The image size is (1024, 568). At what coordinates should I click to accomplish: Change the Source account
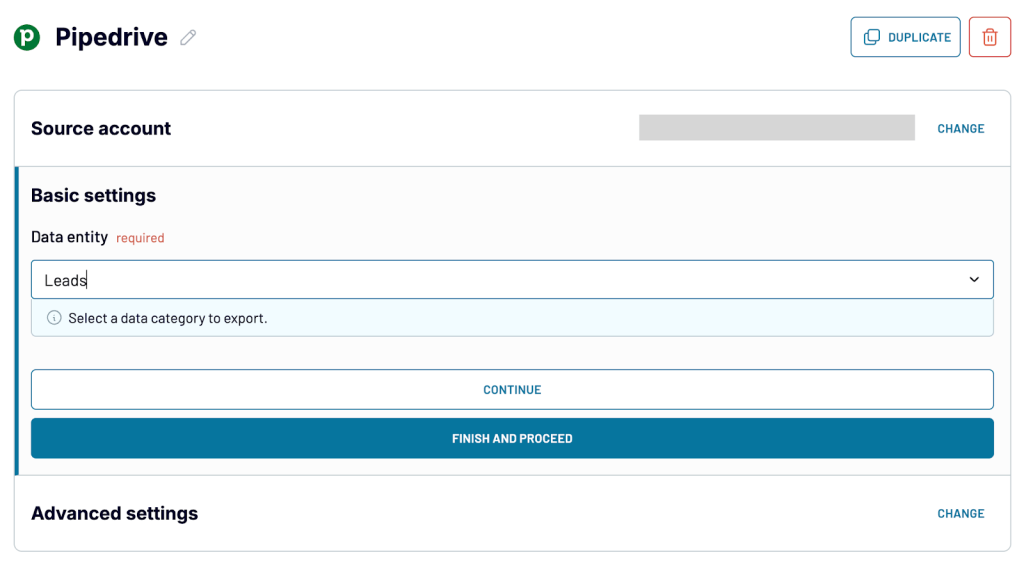(x=961, y=129)
